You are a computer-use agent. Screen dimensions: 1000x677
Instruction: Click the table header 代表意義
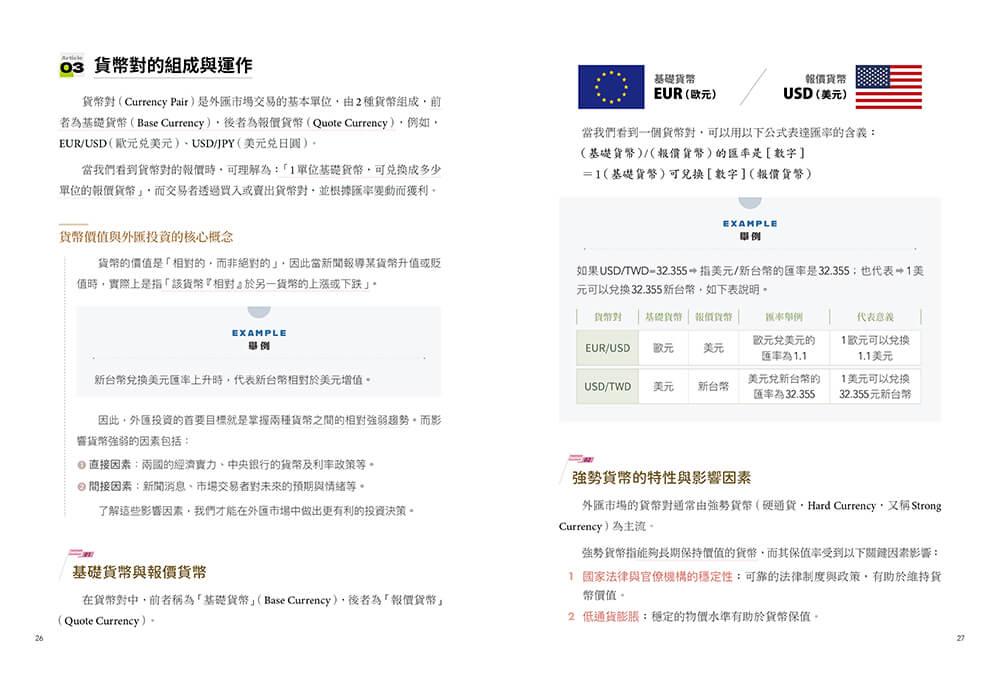click(x=875, y=317)
